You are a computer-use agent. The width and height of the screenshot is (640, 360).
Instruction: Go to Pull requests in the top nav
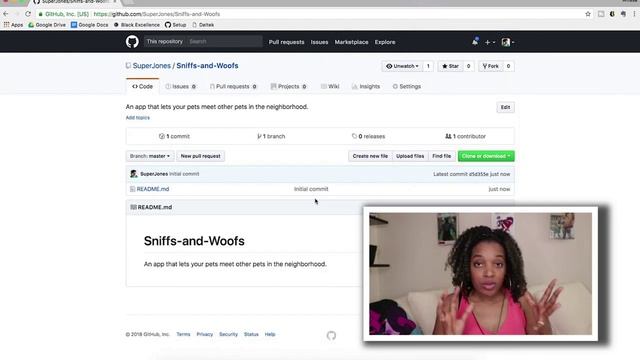(286, 42)
